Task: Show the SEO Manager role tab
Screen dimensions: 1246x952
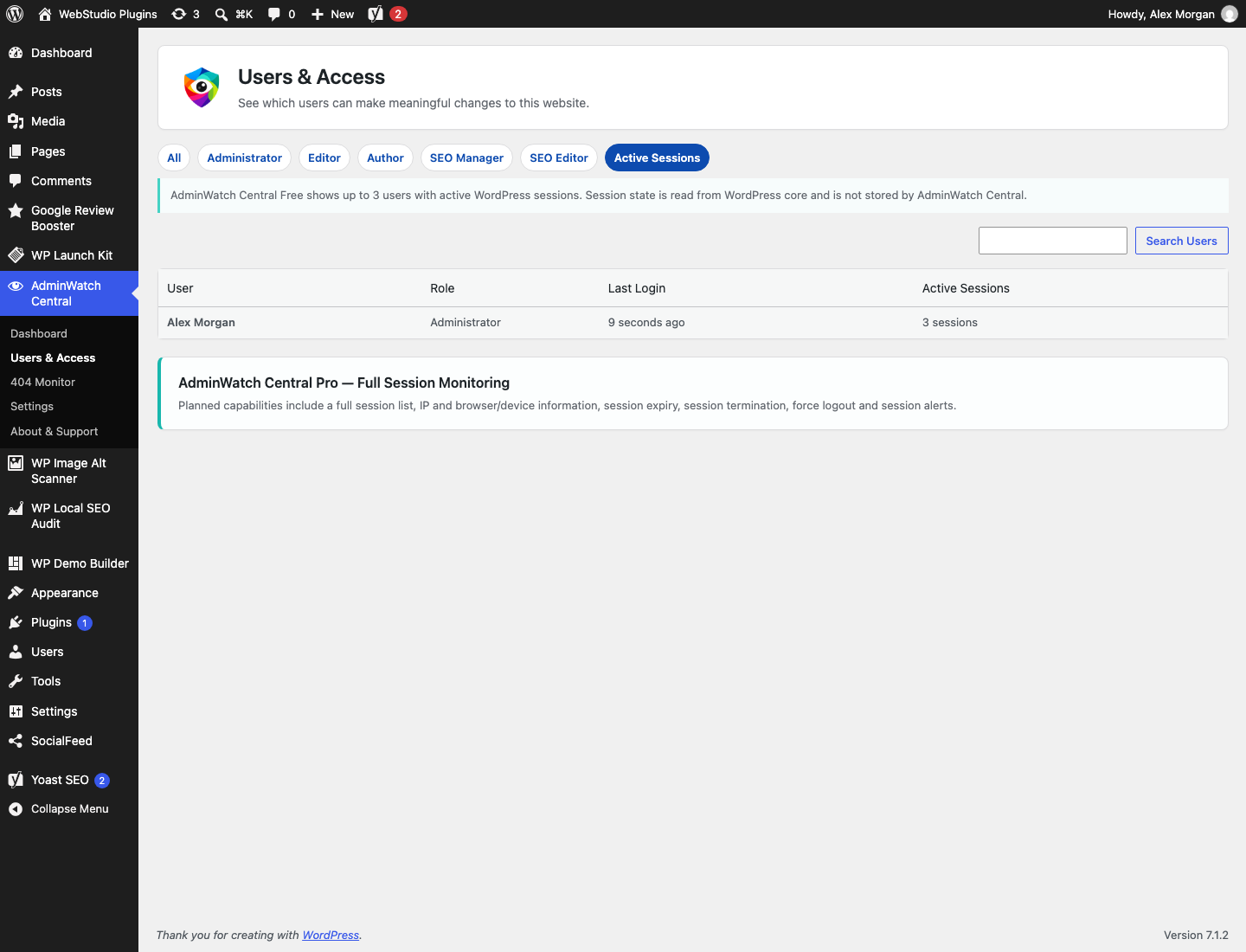Action: coord(466,158)
